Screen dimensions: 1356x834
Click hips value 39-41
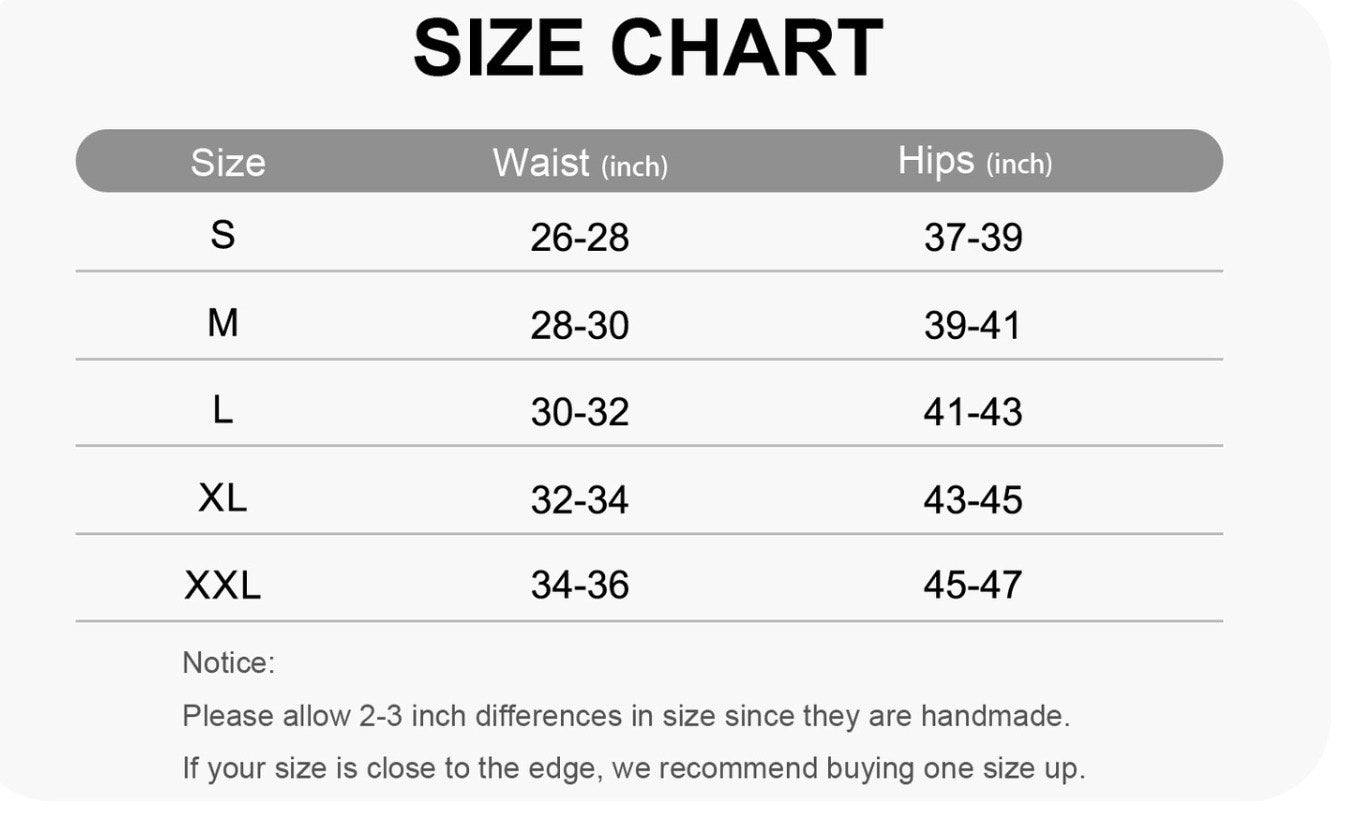click(973, 326)
